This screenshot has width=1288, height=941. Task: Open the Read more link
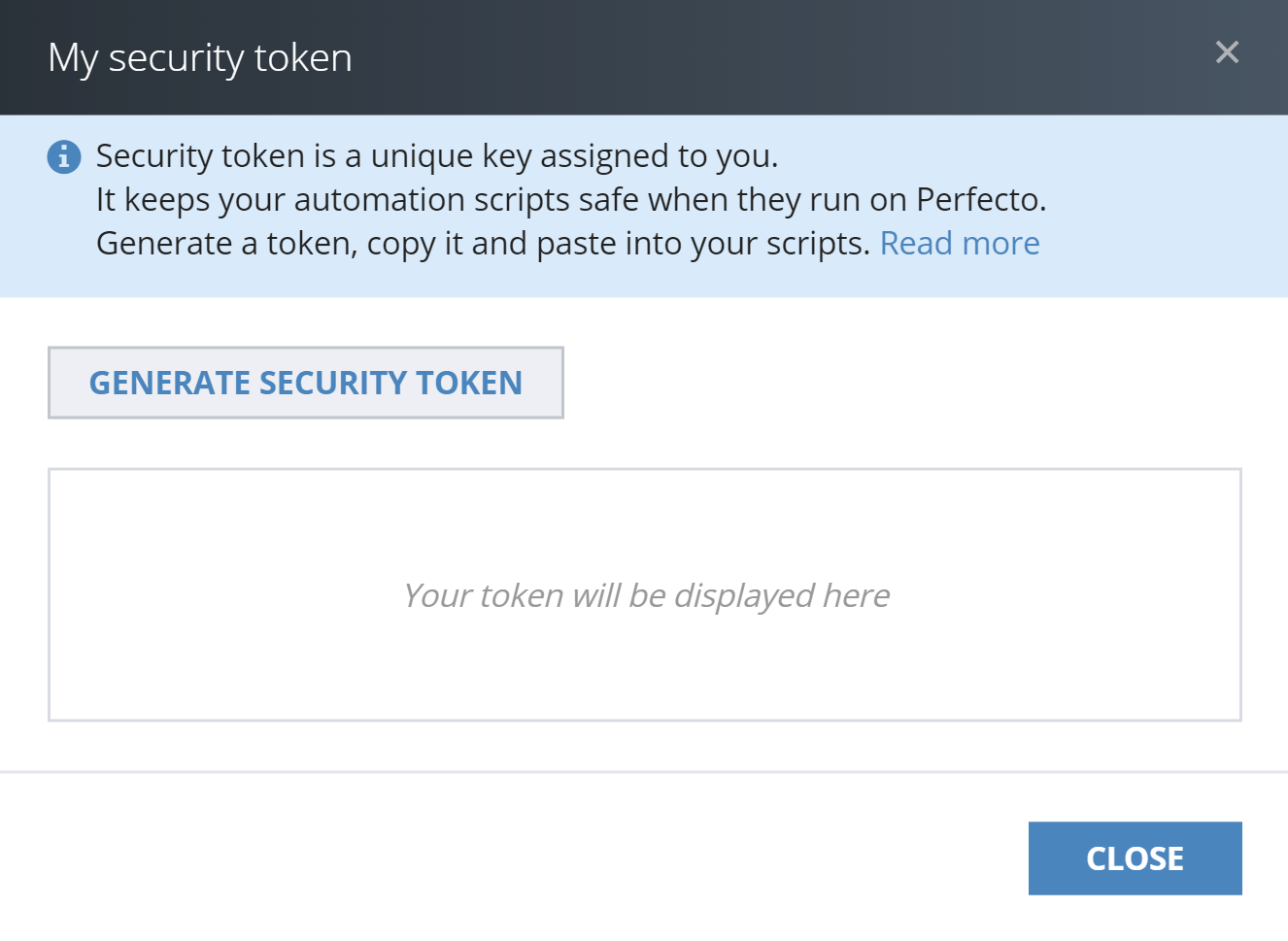[x=959, y=243]
